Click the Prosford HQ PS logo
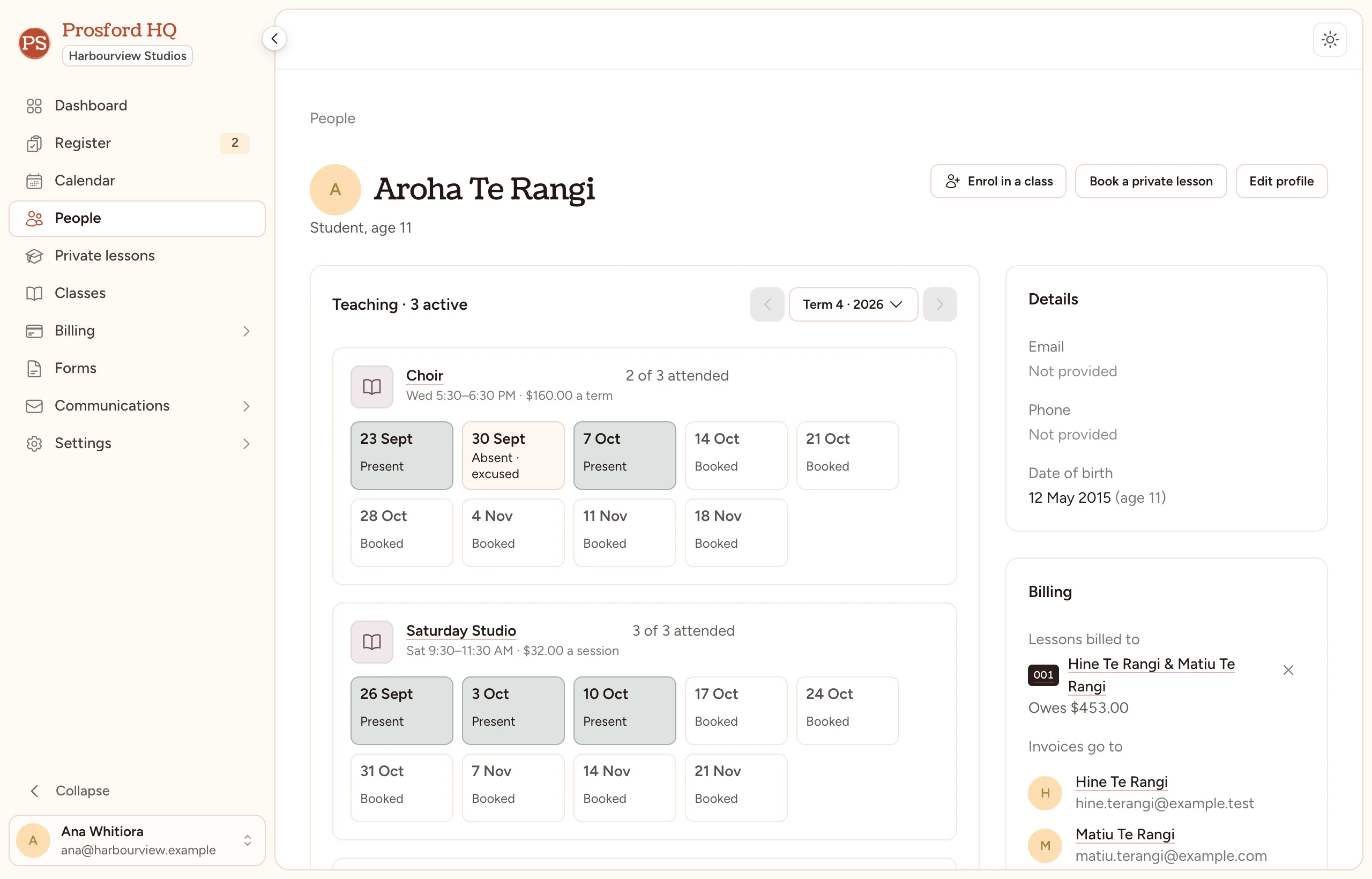Viewport: 1372px width, 879px height. tap(34, 43)
